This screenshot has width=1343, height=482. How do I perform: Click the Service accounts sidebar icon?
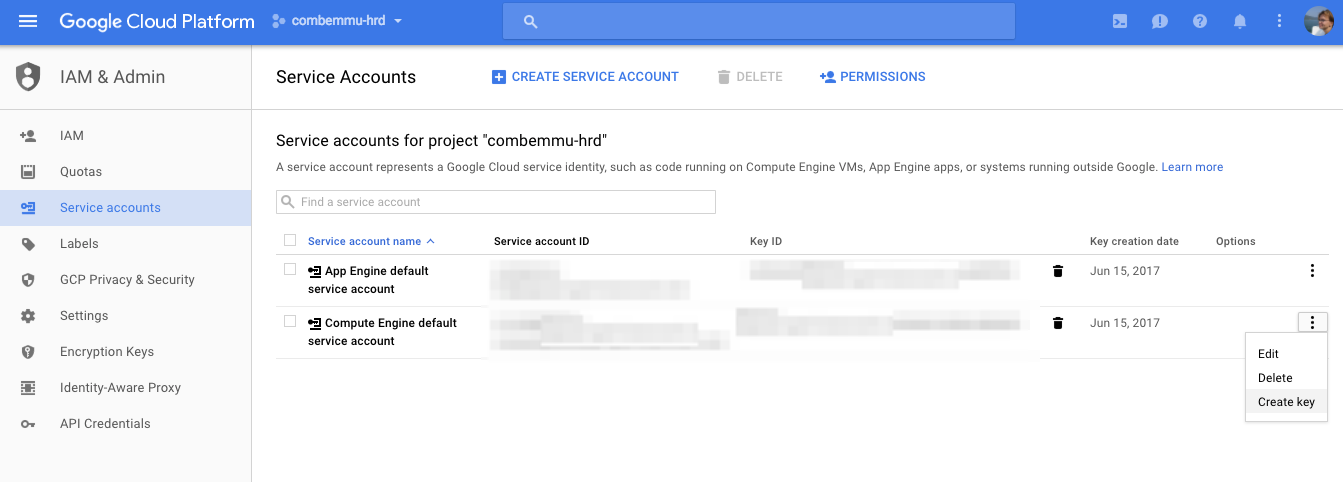click(x=28, y=208)
